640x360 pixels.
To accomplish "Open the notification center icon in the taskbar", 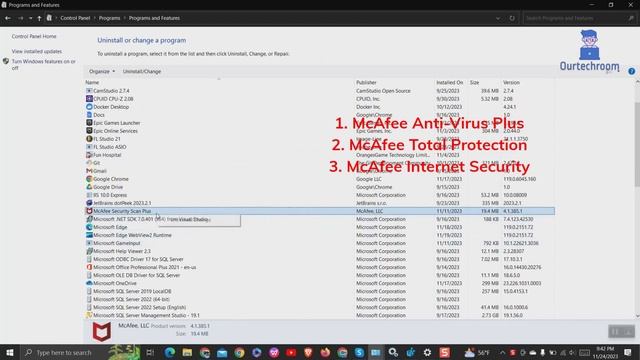I will coord(627,352).
